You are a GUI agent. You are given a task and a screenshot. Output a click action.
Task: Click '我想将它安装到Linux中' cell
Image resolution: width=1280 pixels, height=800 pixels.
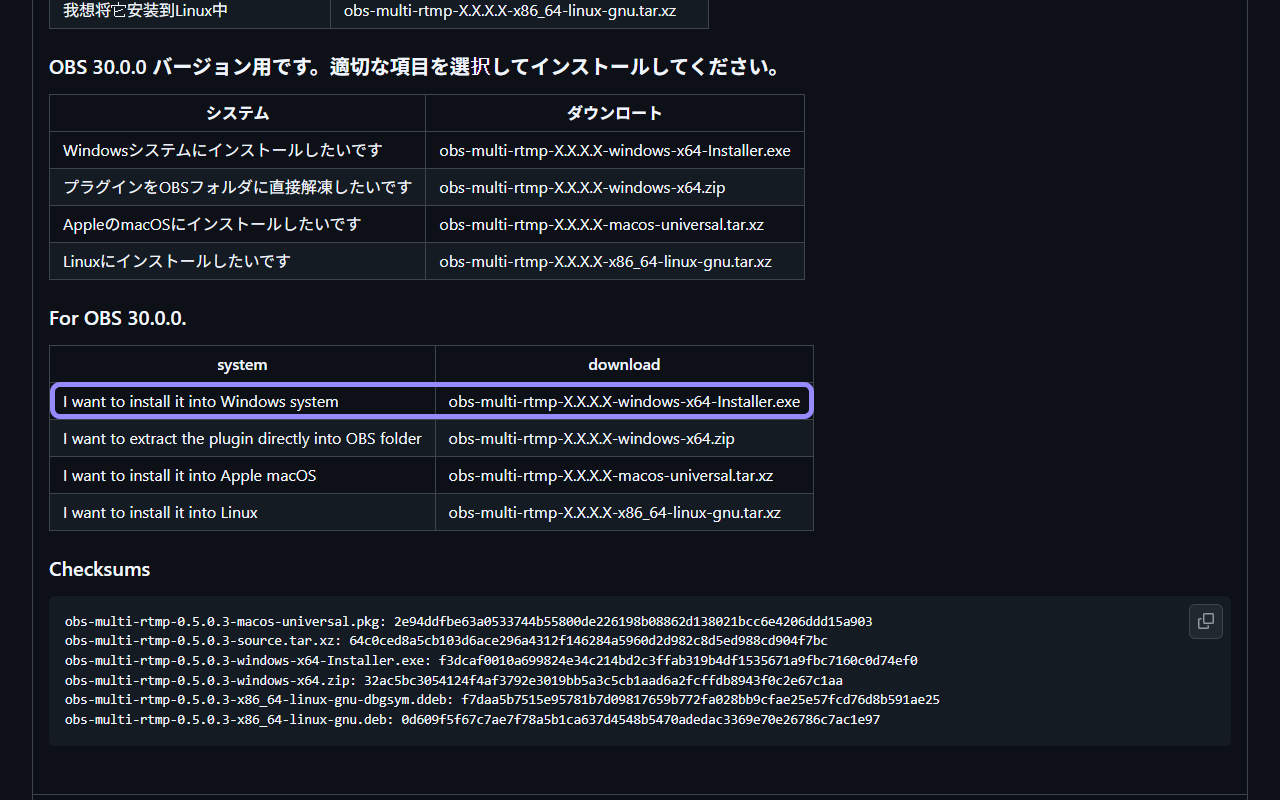tap(190, 12)
